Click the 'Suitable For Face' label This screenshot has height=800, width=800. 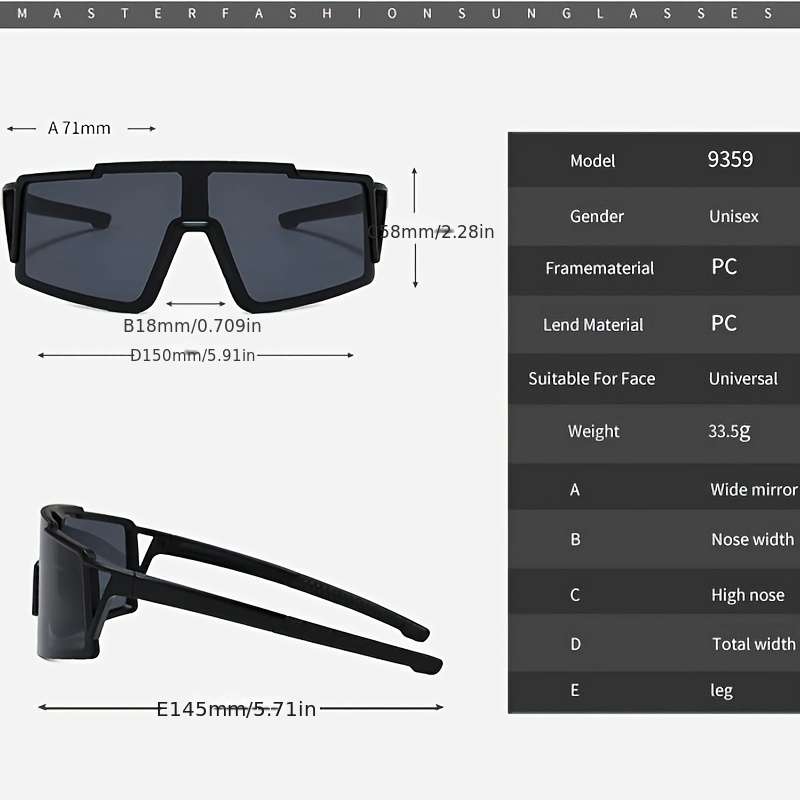point(592,379)
